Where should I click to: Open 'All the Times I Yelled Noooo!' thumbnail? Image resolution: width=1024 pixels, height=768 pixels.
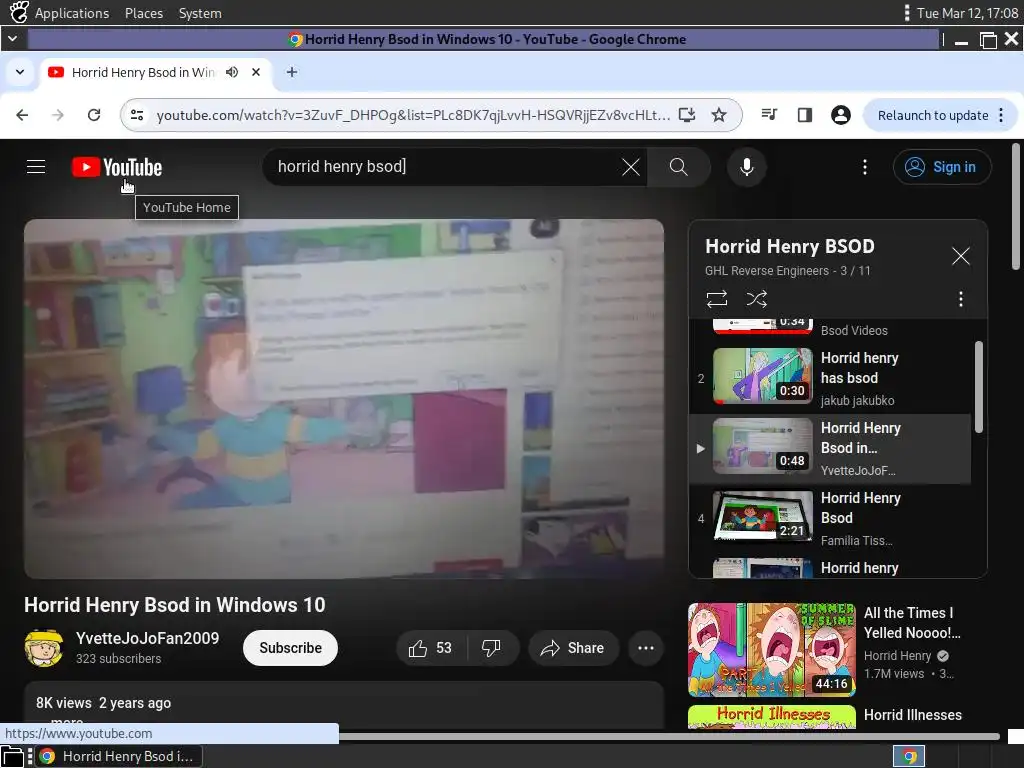pyautogui.click(x=771, y=650)
